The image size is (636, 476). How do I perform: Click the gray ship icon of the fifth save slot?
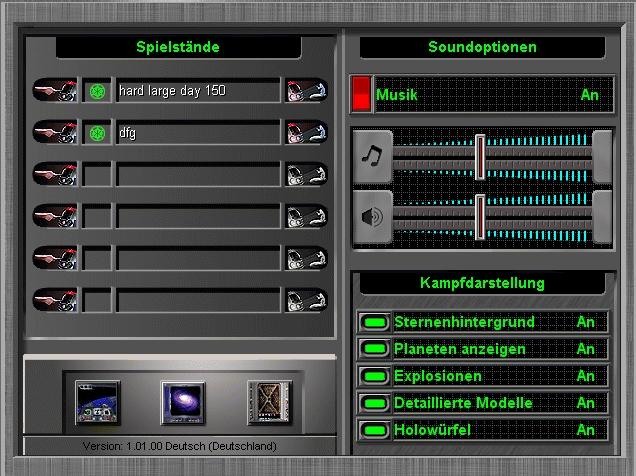pos(306,258)
